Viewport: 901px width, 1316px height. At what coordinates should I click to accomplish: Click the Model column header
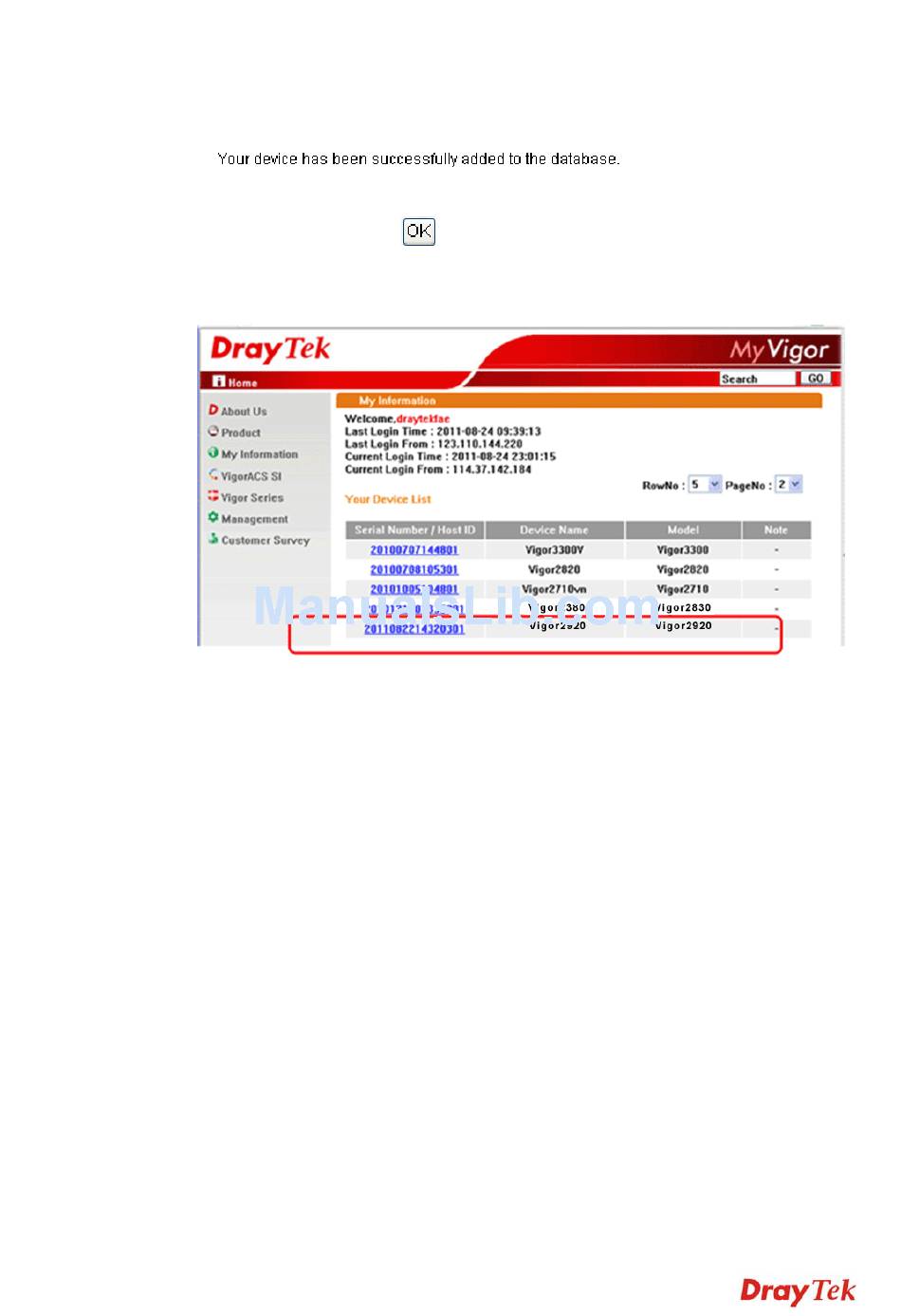tap(683, 530)
